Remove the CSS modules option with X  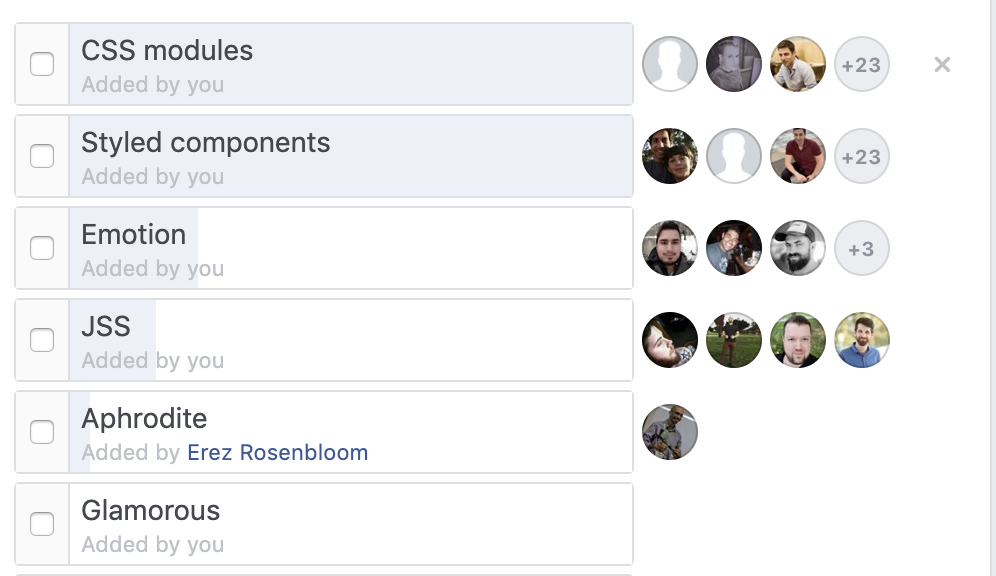pyautogui.click(x=942, y=64)
